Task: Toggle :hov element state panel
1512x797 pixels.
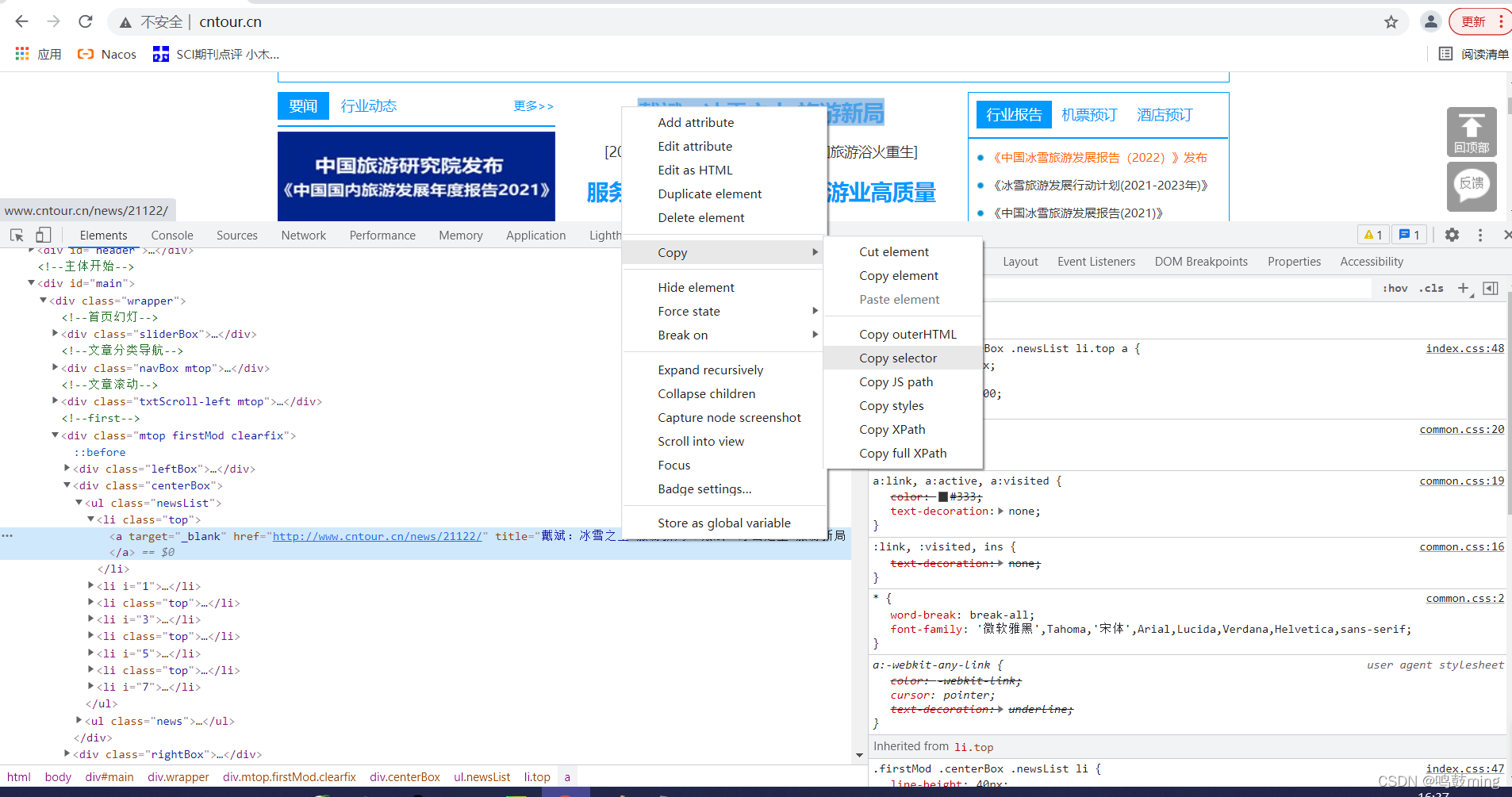Action: pyautogui.click(x=1395, y=289)
